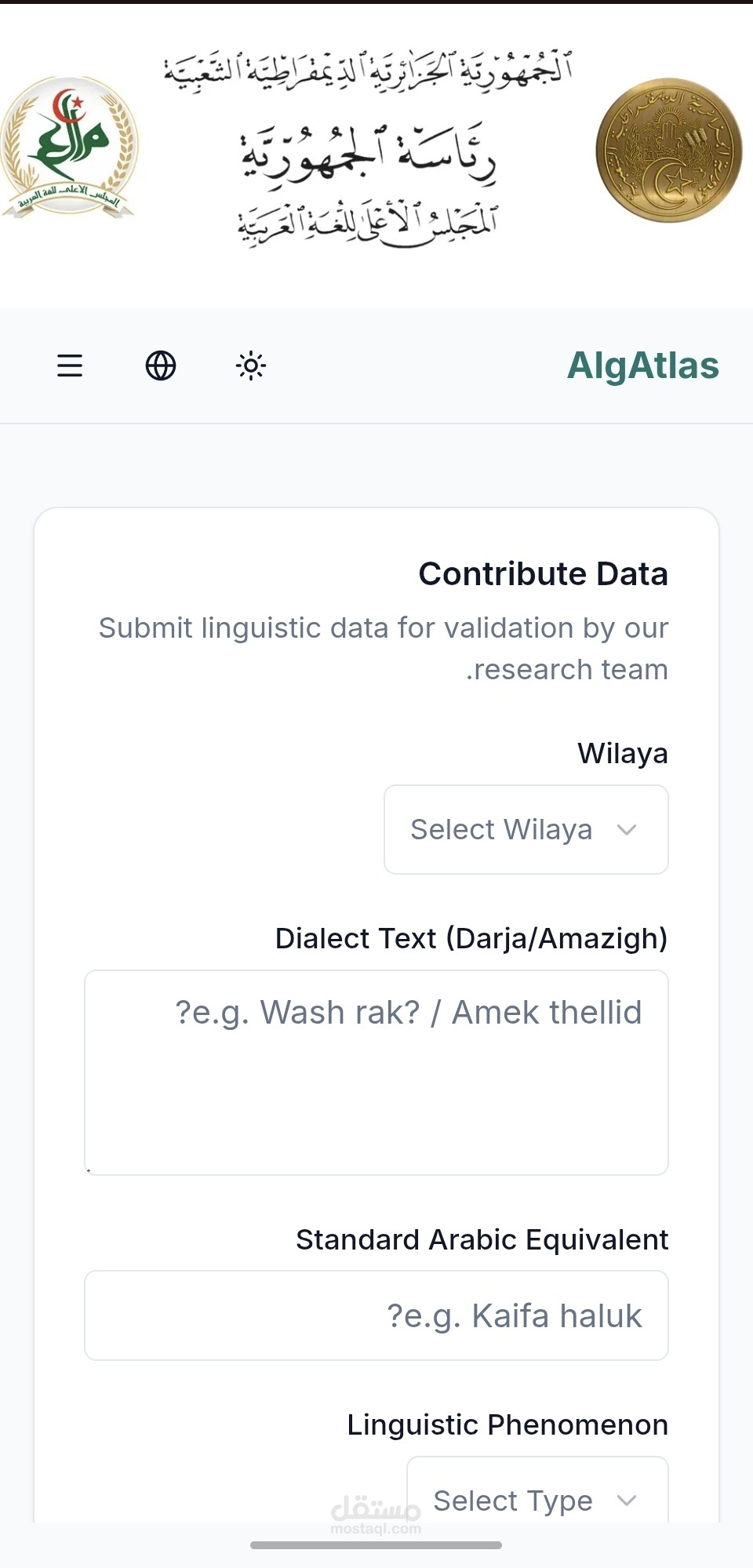Open the Select Type dropdown
Viewport: 753px width, 1568px height.
click(513, 1500)
